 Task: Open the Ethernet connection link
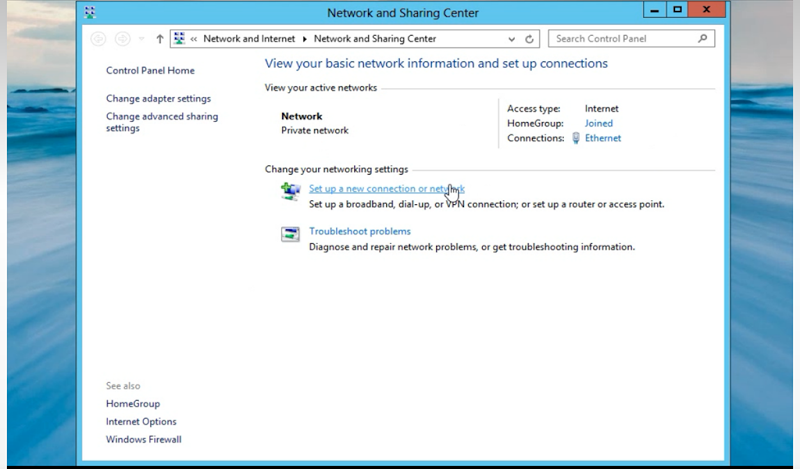(x=603, y=138)
